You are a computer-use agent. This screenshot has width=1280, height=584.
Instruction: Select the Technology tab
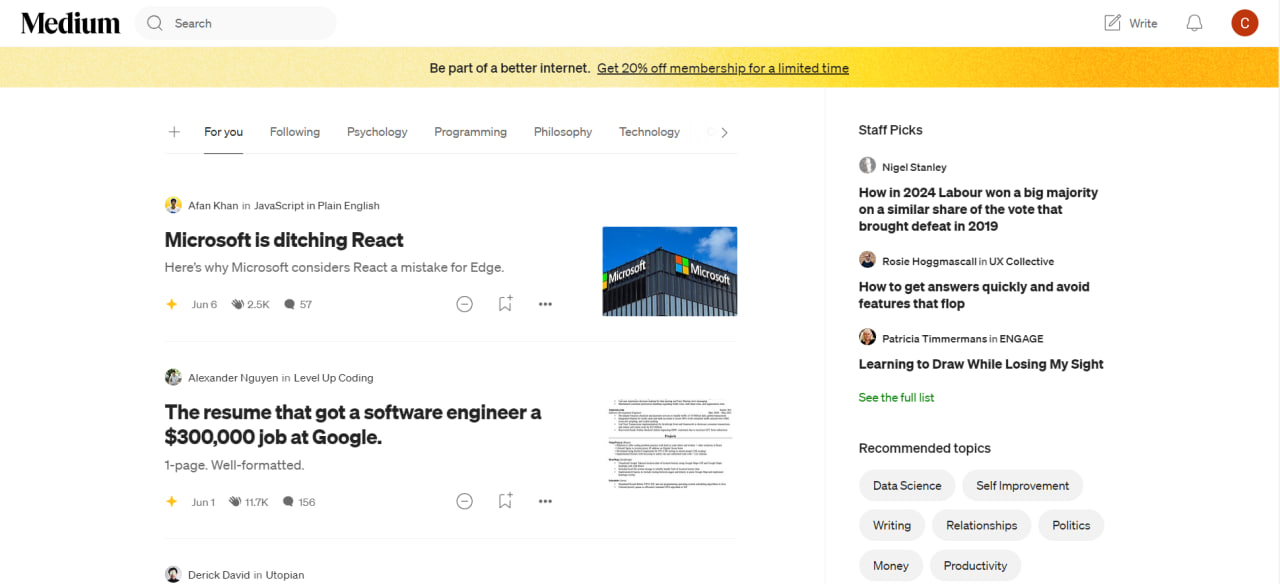click(x=649, y=132)
